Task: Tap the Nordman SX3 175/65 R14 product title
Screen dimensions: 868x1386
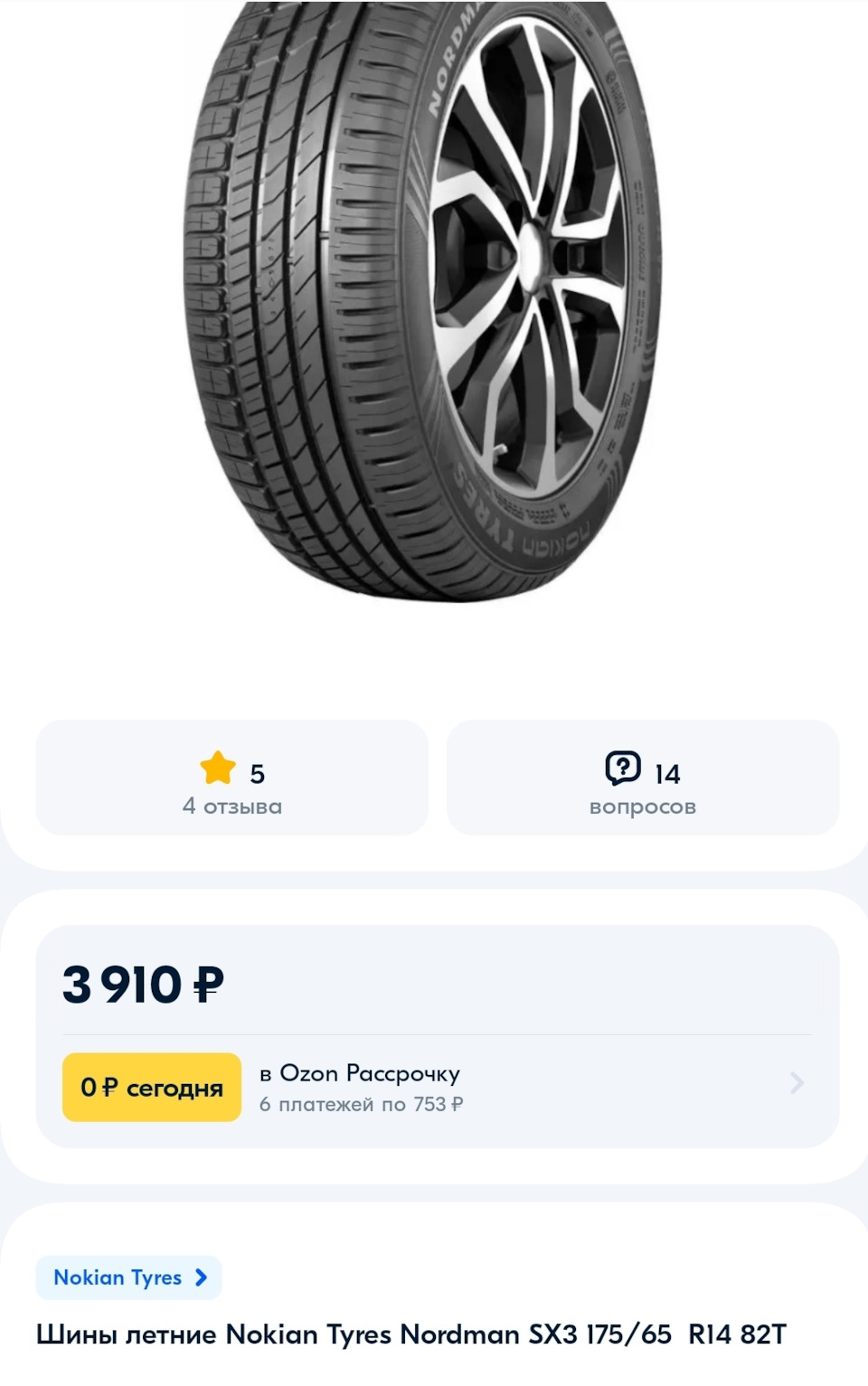Action: [x=411, y=1334]
